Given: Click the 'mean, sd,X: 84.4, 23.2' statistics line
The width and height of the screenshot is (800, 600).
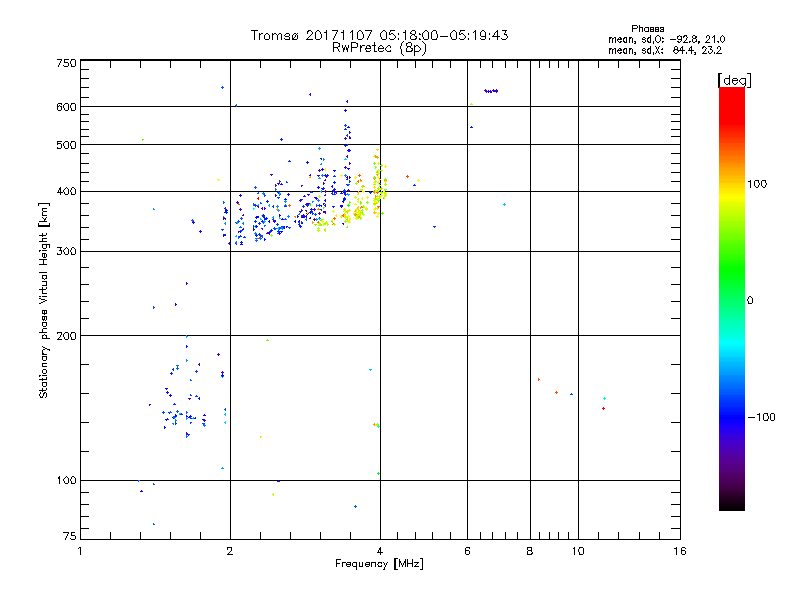Looking at the screenshot, I should click(665, 50).
